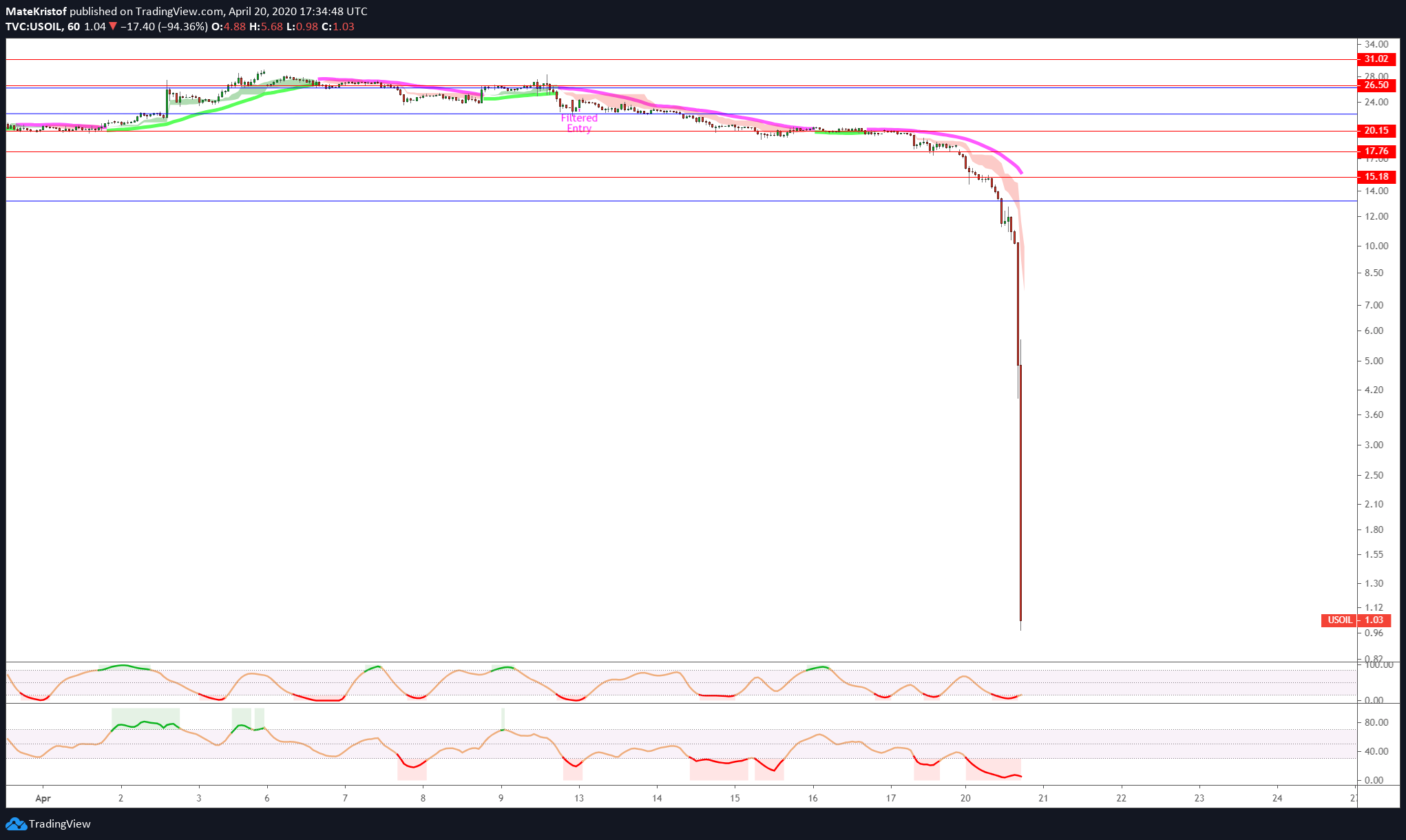Click 100.00 on the upper oscillator scale
1406x840 pixels.
[1378, 664]
